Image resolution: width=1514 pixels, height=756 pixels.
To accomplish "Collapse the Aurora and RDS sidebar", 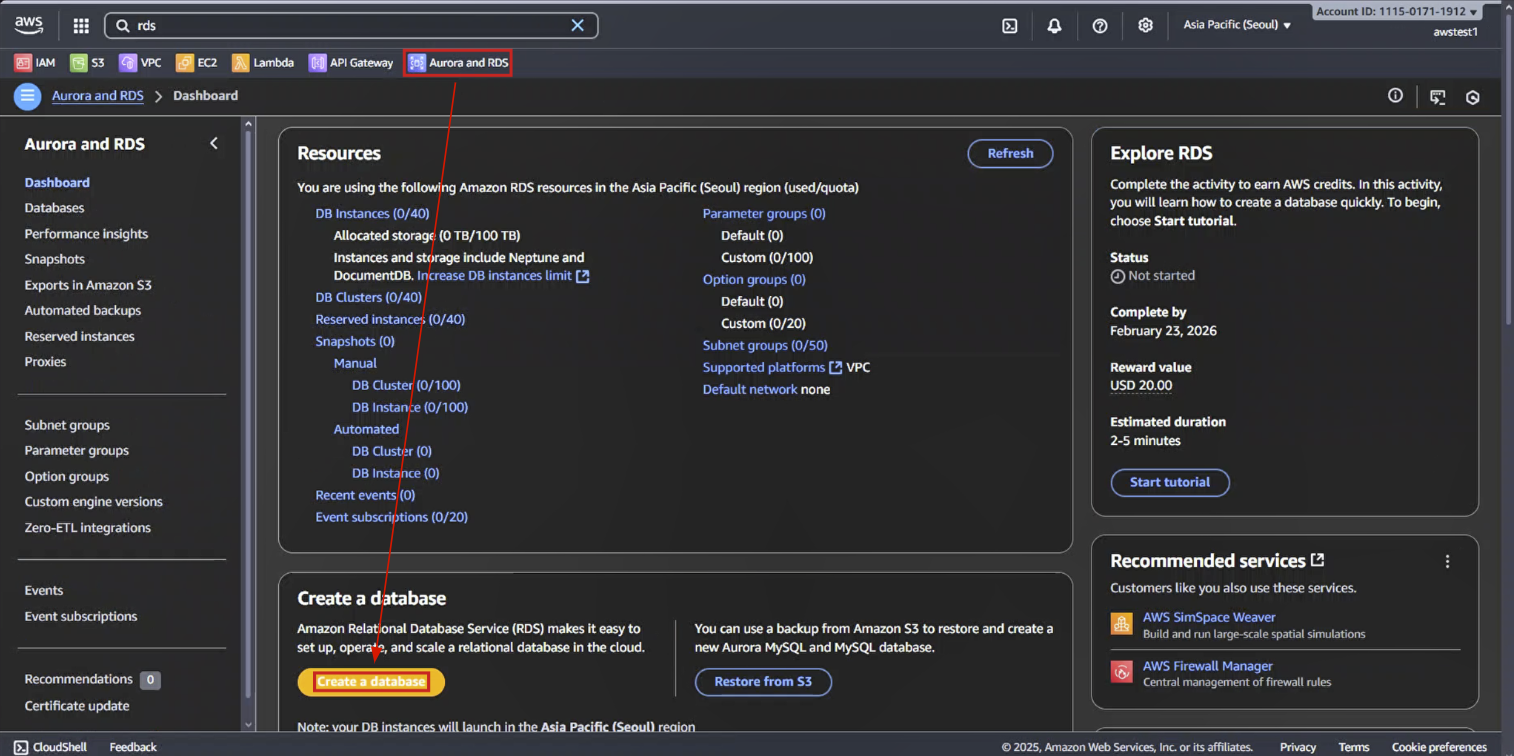I will click(x=214, y=144).
